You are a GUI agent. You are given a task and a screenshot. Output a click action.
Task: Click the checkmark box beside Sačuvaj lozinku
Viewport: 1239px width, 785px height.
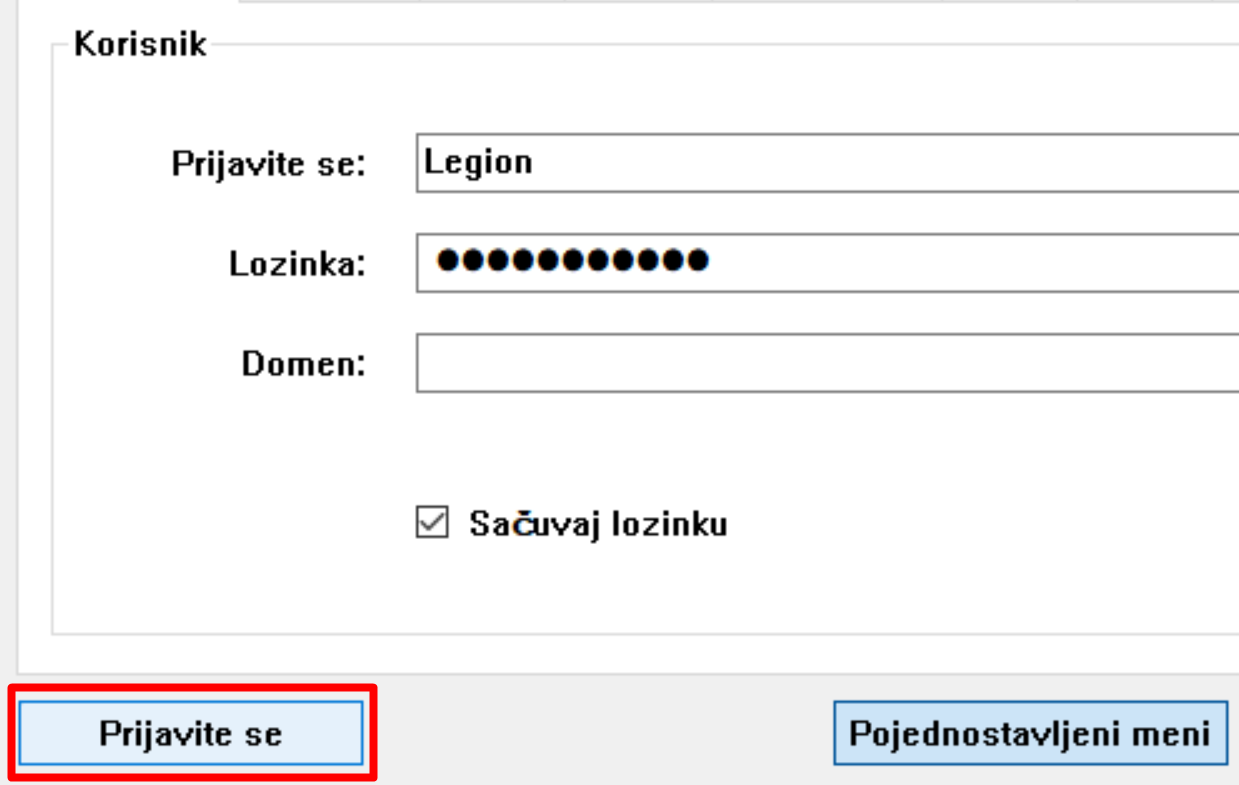pos(432,523)
